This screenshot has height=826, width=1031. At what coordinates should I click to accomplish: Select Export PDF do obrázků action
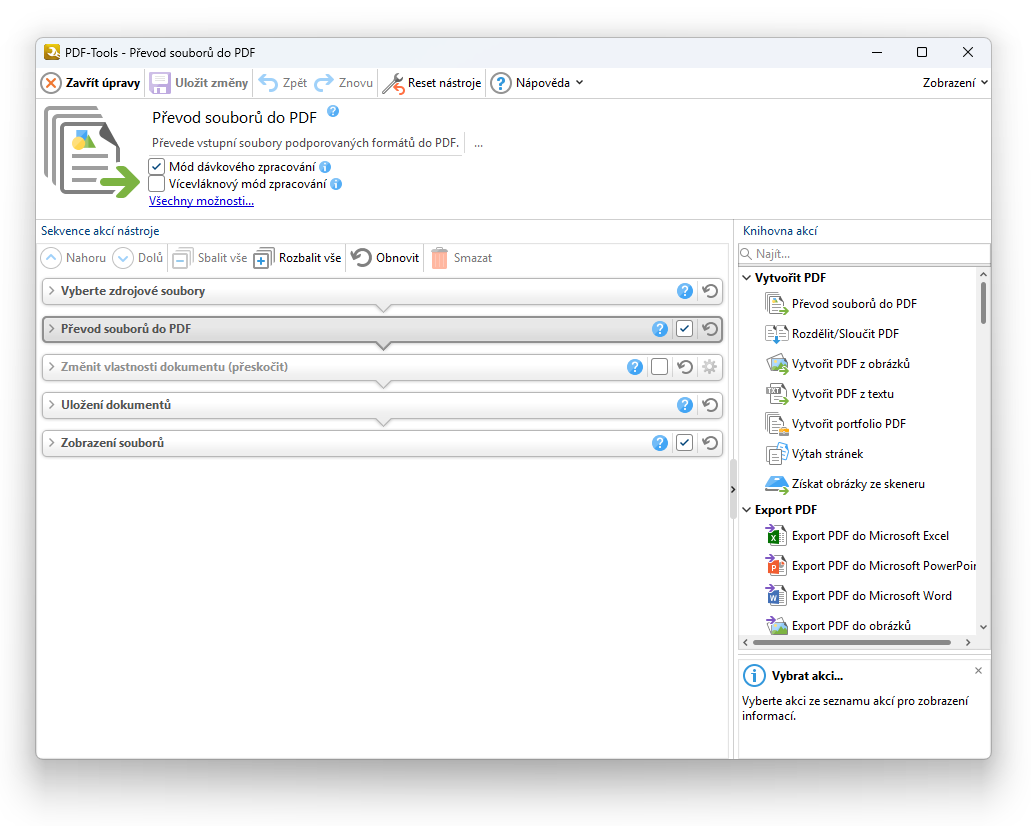click(838, 626)
